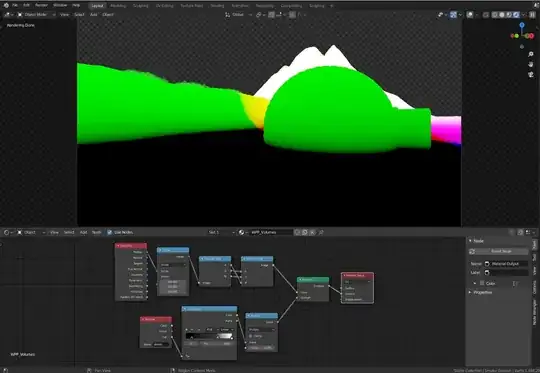Browse materials with the sphere icon
Image resolution: width=540 pixels, height=373 pixels.
pos(242,232)
